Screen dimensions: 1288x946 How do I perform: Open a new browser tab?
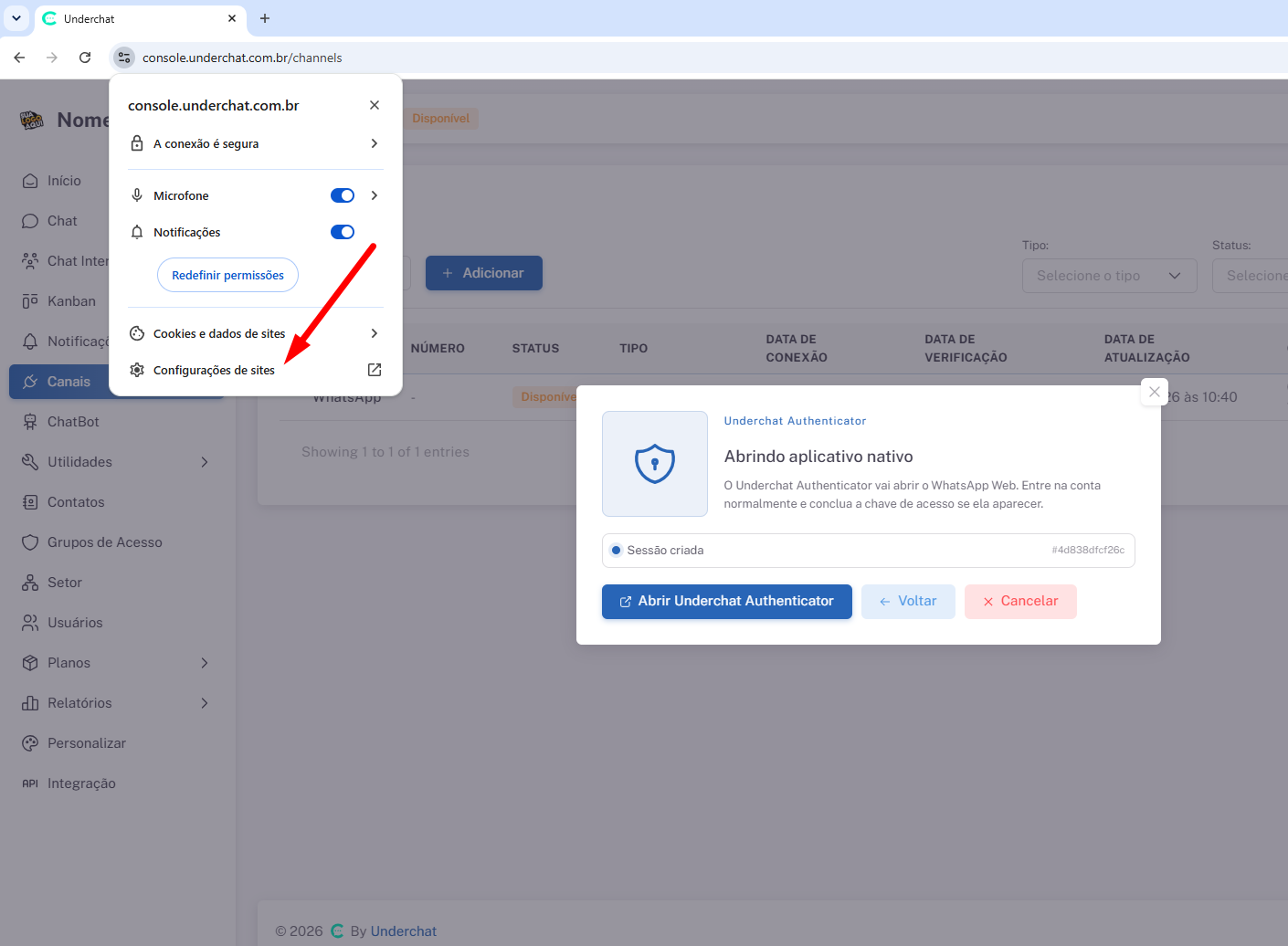click(x=265, y=18)
